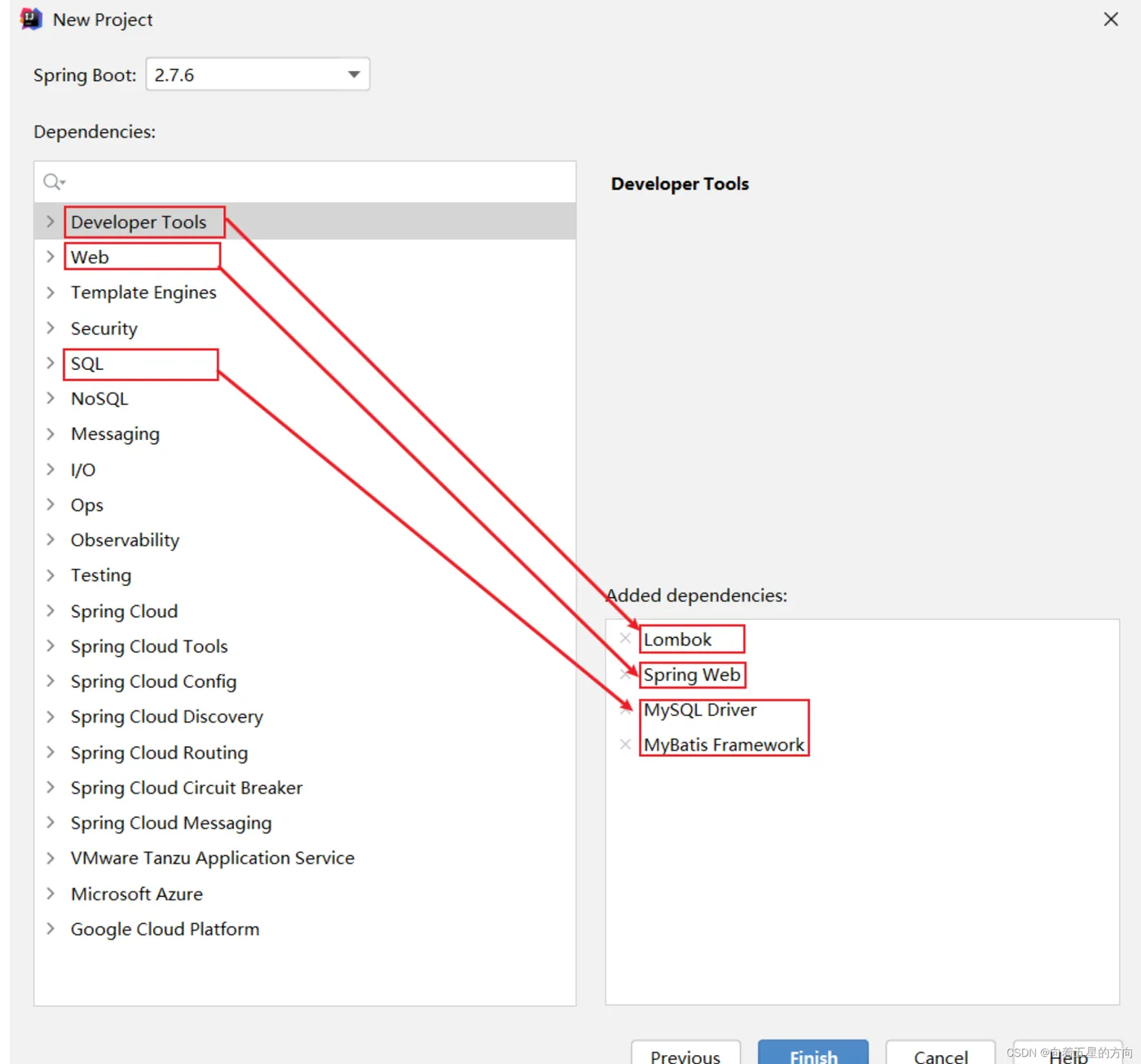The width and height of the screenshot is (1141, 1064).
Task: Expand the VMware Tanzu Application Service category
Action: (51, 858)
